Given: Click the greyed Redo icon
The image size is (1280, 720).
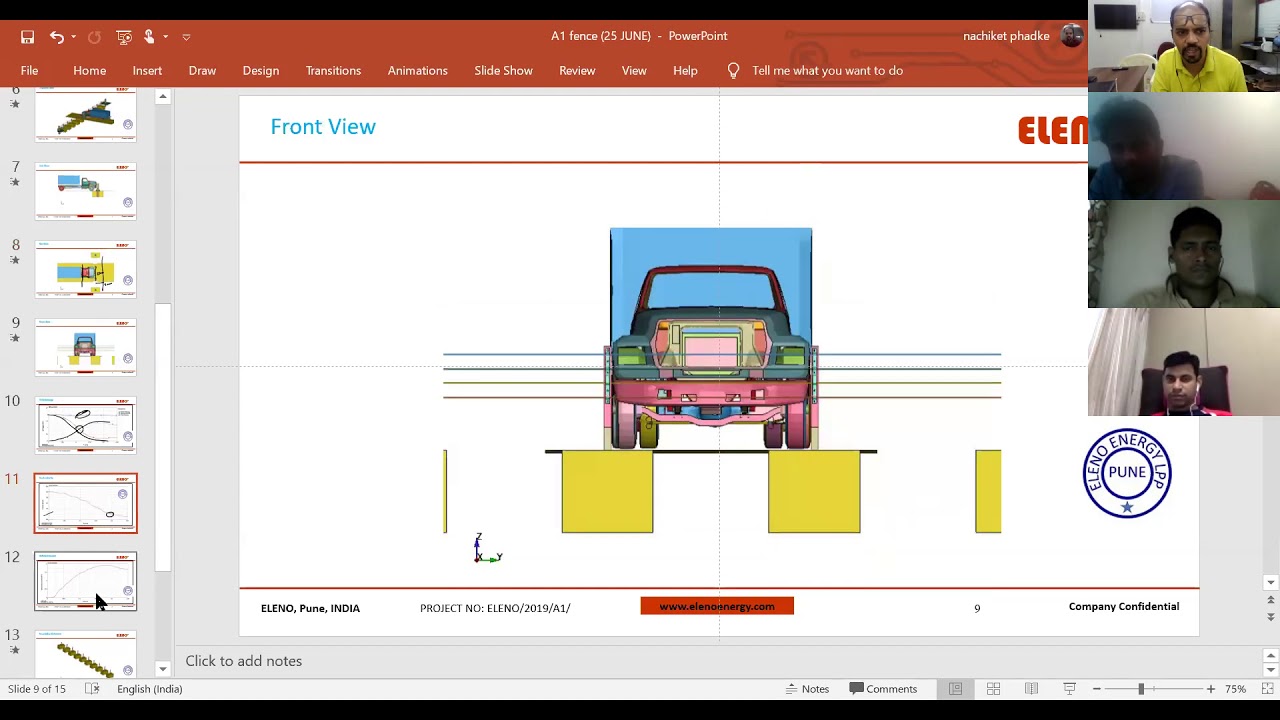Looking at the screenshot, I should (94, 37).
